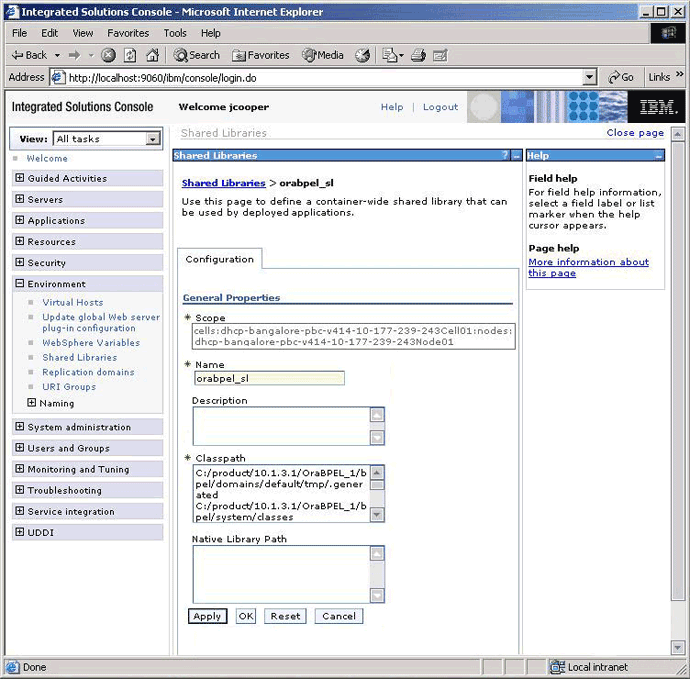Screen dimensions: 690x679
Task: Expand Users and Groups section
Action: tap(19, 448)
